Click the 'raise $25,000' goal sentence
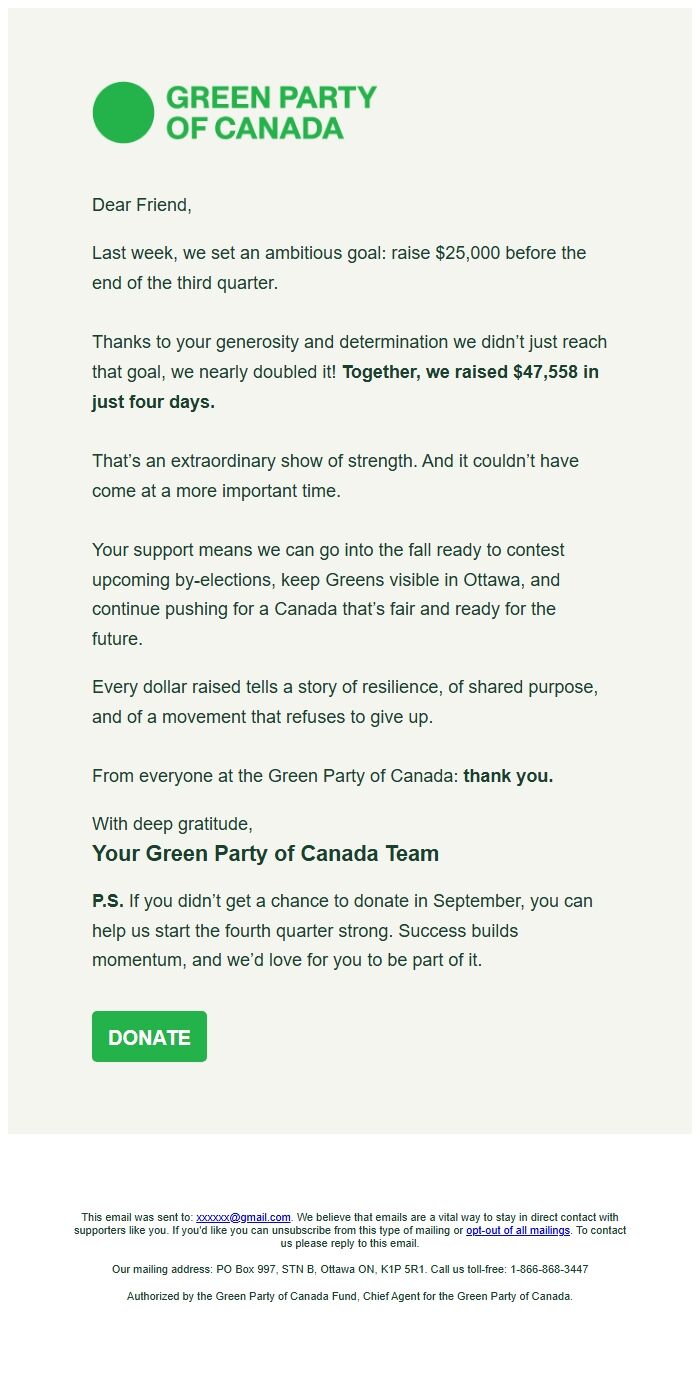 pyautogui.click(x=338, y=268)
